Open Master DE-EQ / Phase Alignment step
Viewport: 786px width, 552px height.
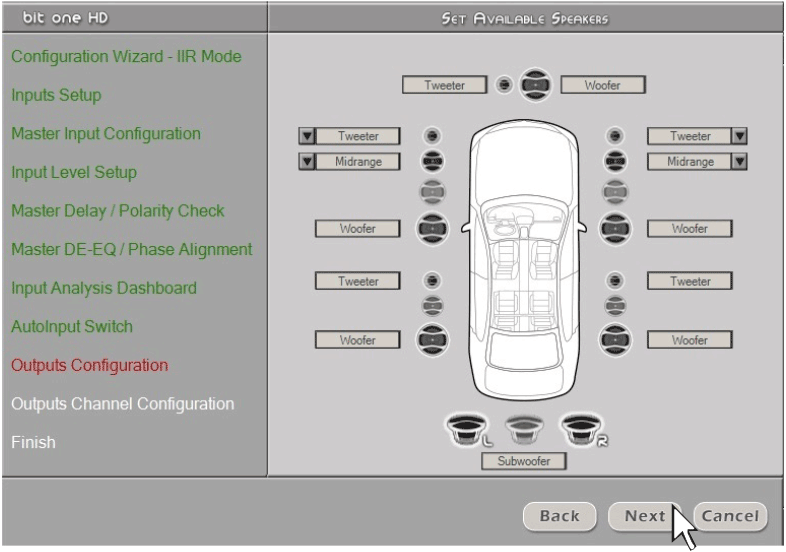pyautogui.click(x=132, y=249)
